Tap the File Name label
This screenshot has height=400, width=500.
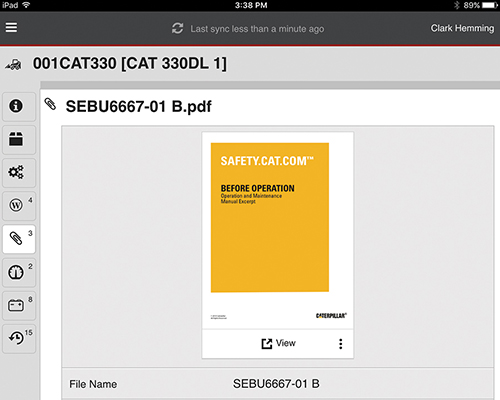[x=93, y=384]
